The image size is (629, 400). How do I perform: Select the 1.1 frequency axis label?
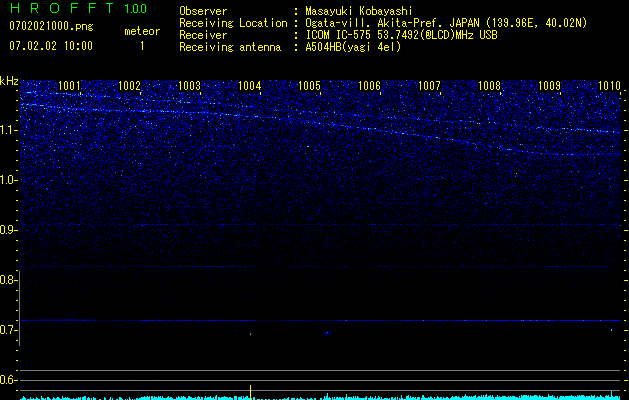[x=9, y=130]
